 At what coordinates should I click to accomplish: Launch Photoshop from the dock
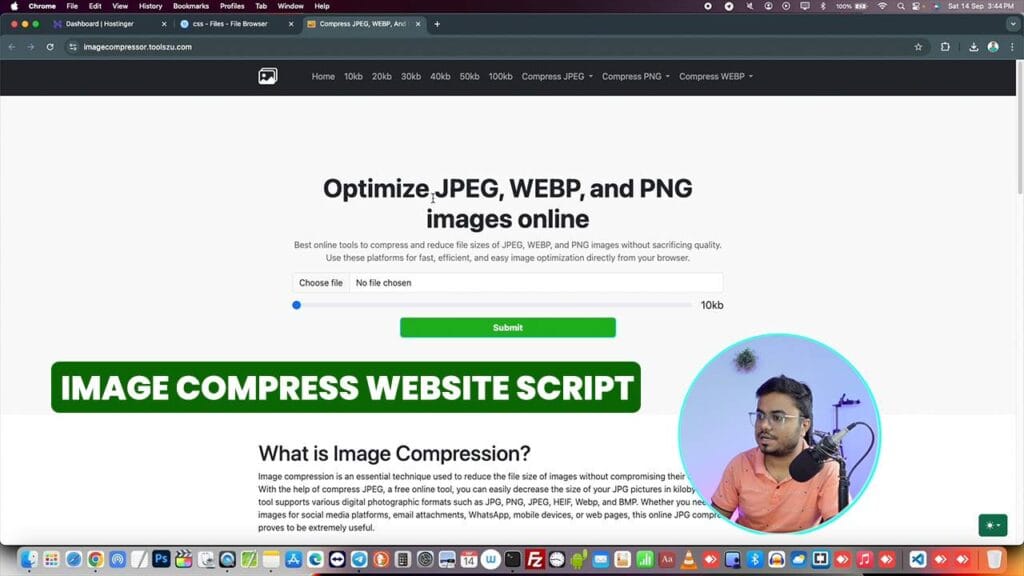(x=160, y=559)
